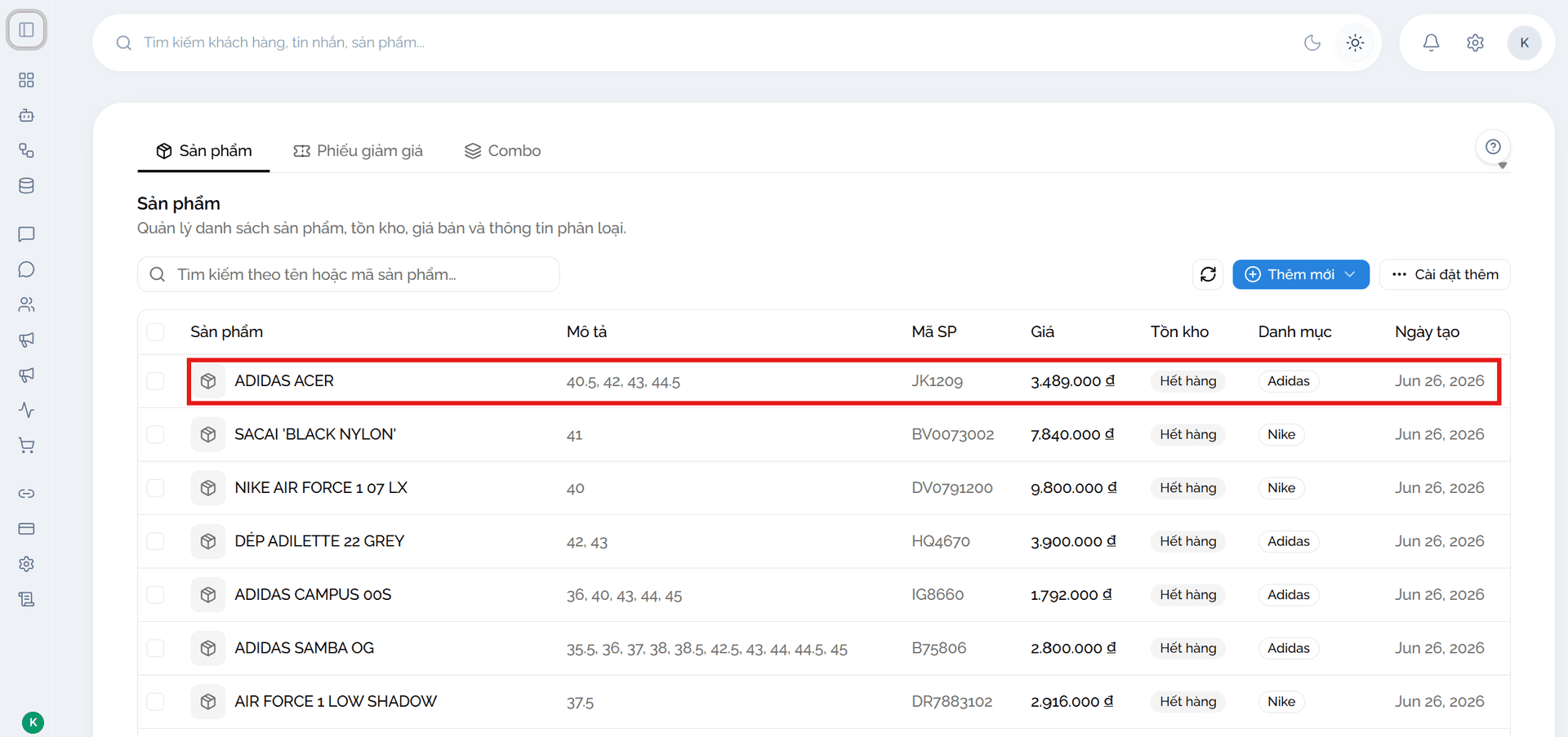Focus the product name or code search box
This screenshot has height=737, width=1568.
point(348,274)
